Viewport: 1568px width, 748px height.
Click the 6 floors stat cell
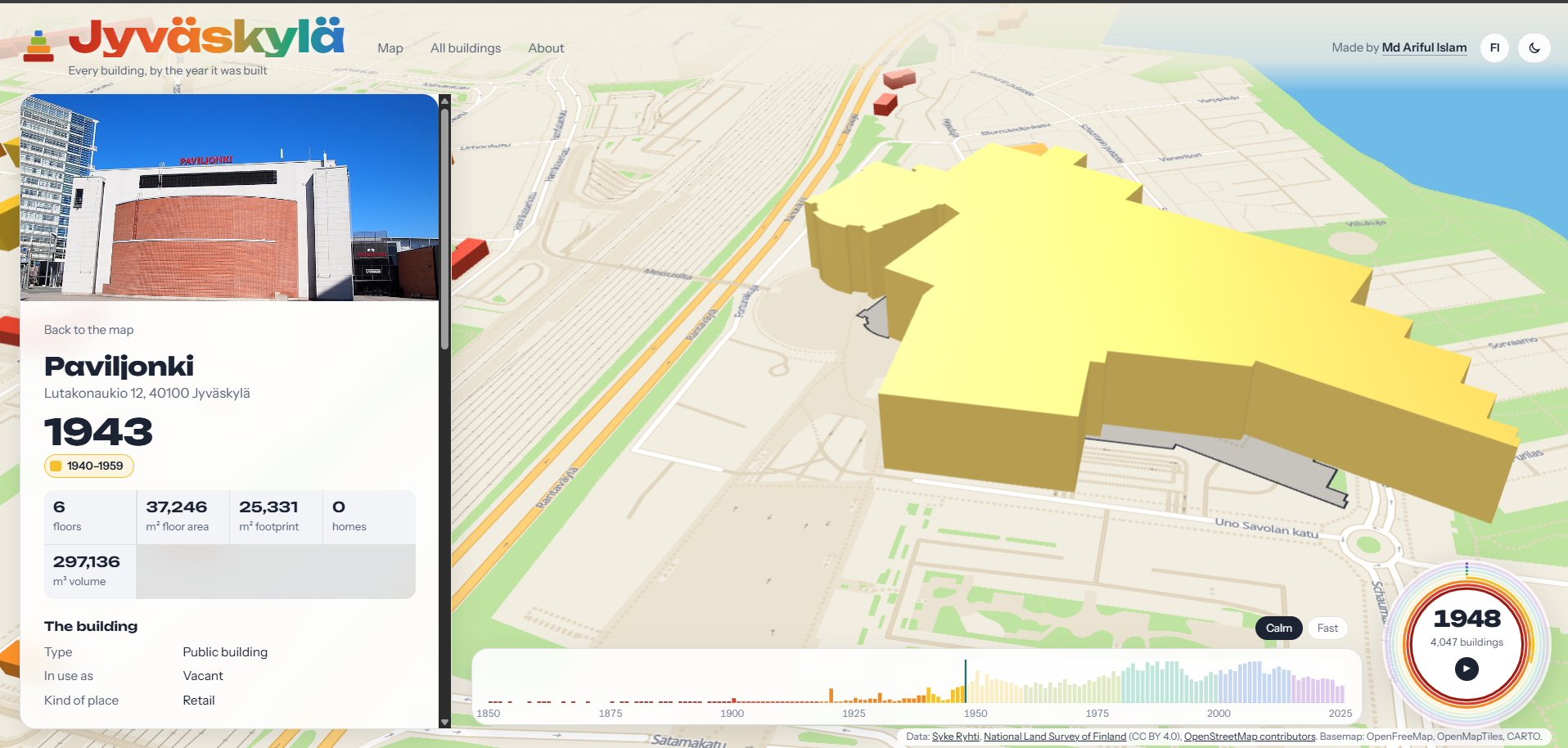(x=90, y=517)
